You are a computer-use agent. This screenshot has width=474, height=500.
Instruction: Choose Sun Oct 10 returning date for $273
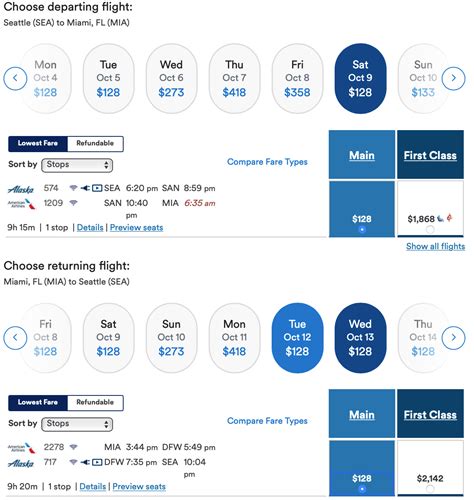point(171,338)
